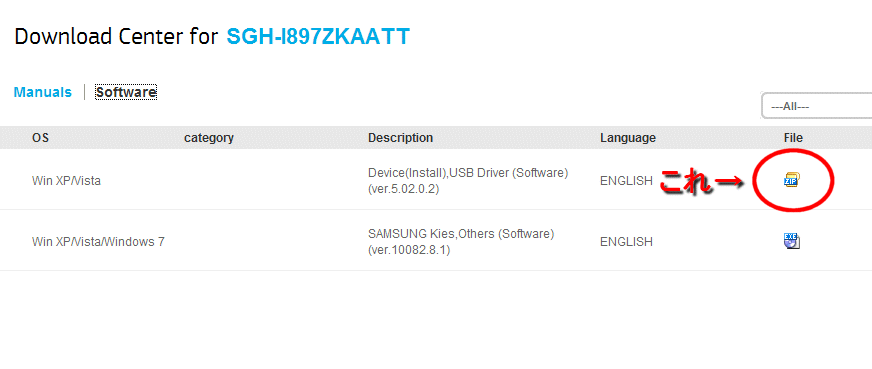This screenshot has width=872, height=369.
Task: Click the ver.10082.8.1 version text
Action: click(x=409, y=250)
